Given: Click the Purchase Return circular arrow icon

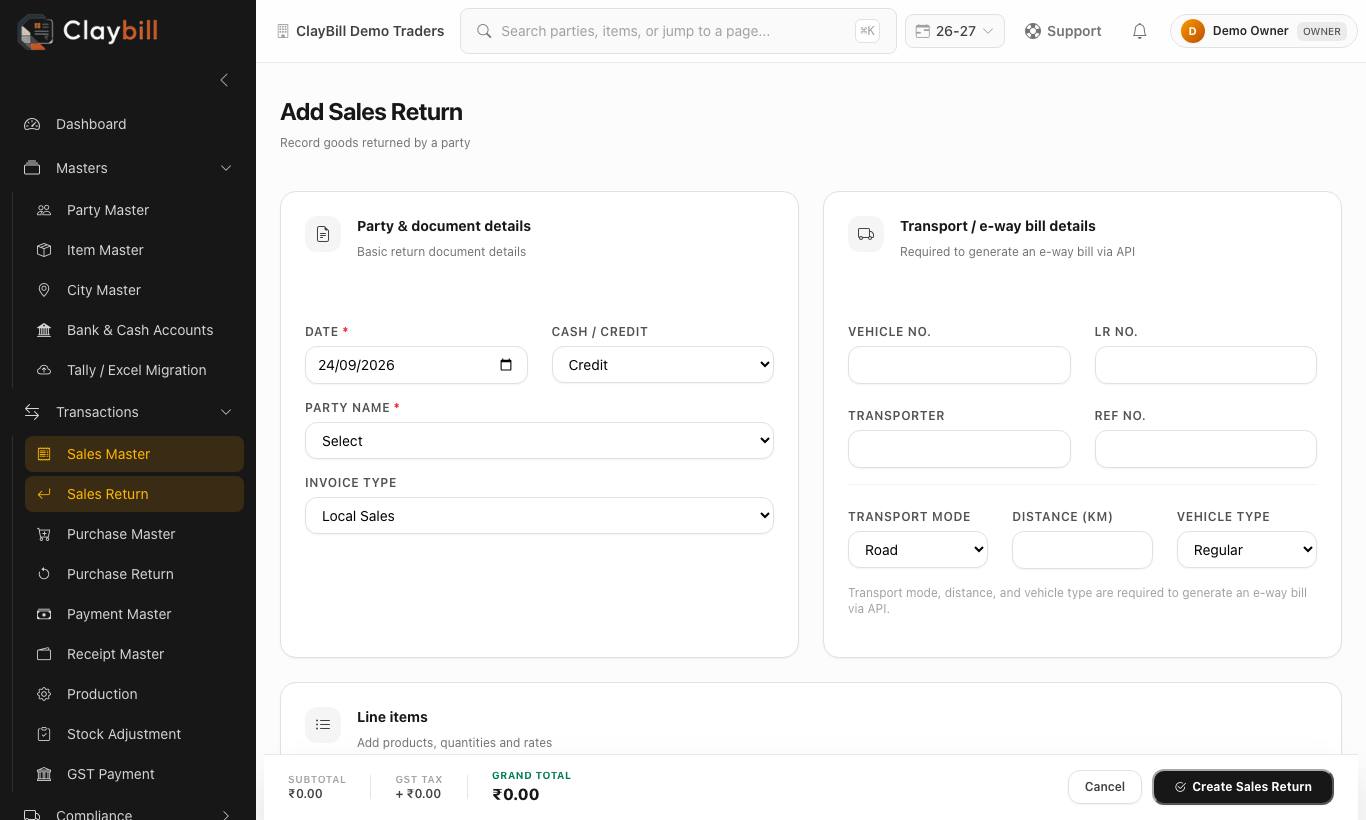Looking at the screenshot, I should (x=44, y=574).
